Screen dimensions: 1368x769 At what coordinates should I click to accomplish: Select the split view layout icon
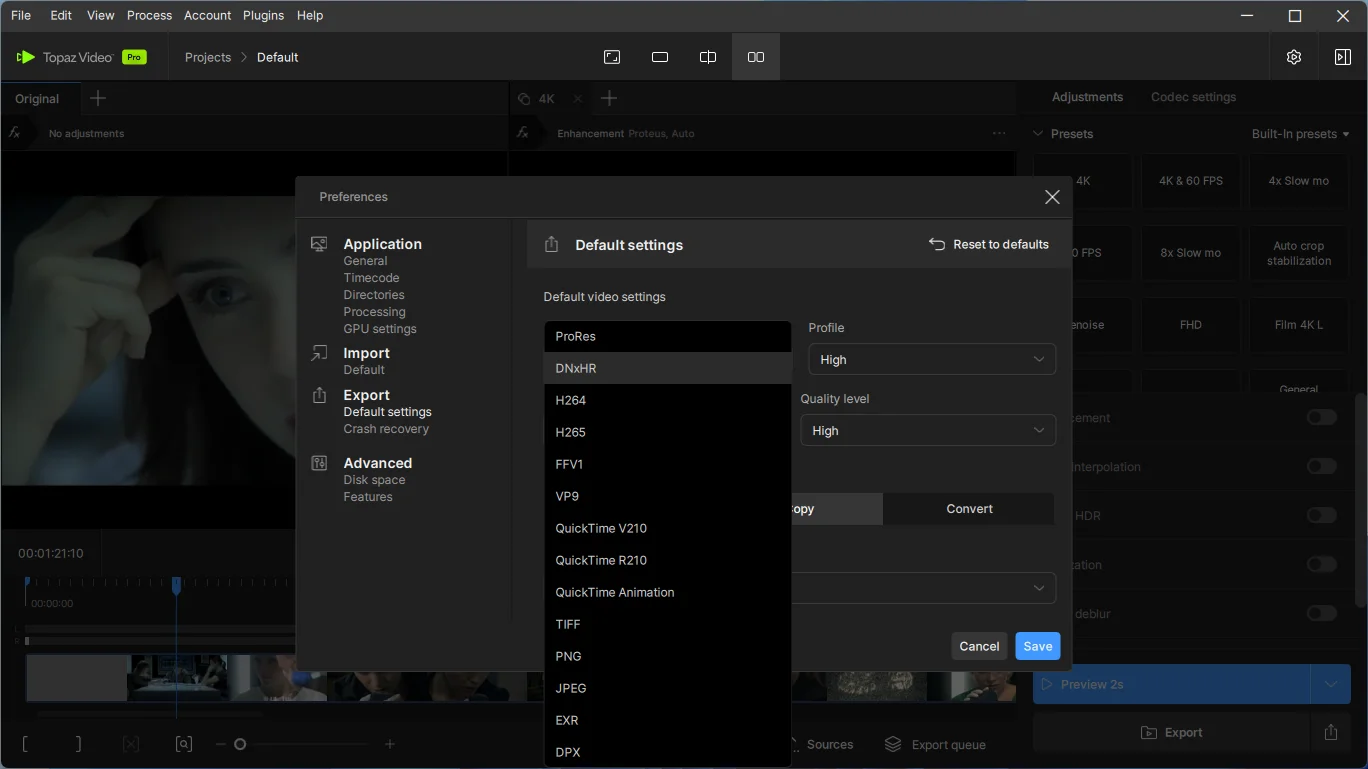(x=708, y=57)
